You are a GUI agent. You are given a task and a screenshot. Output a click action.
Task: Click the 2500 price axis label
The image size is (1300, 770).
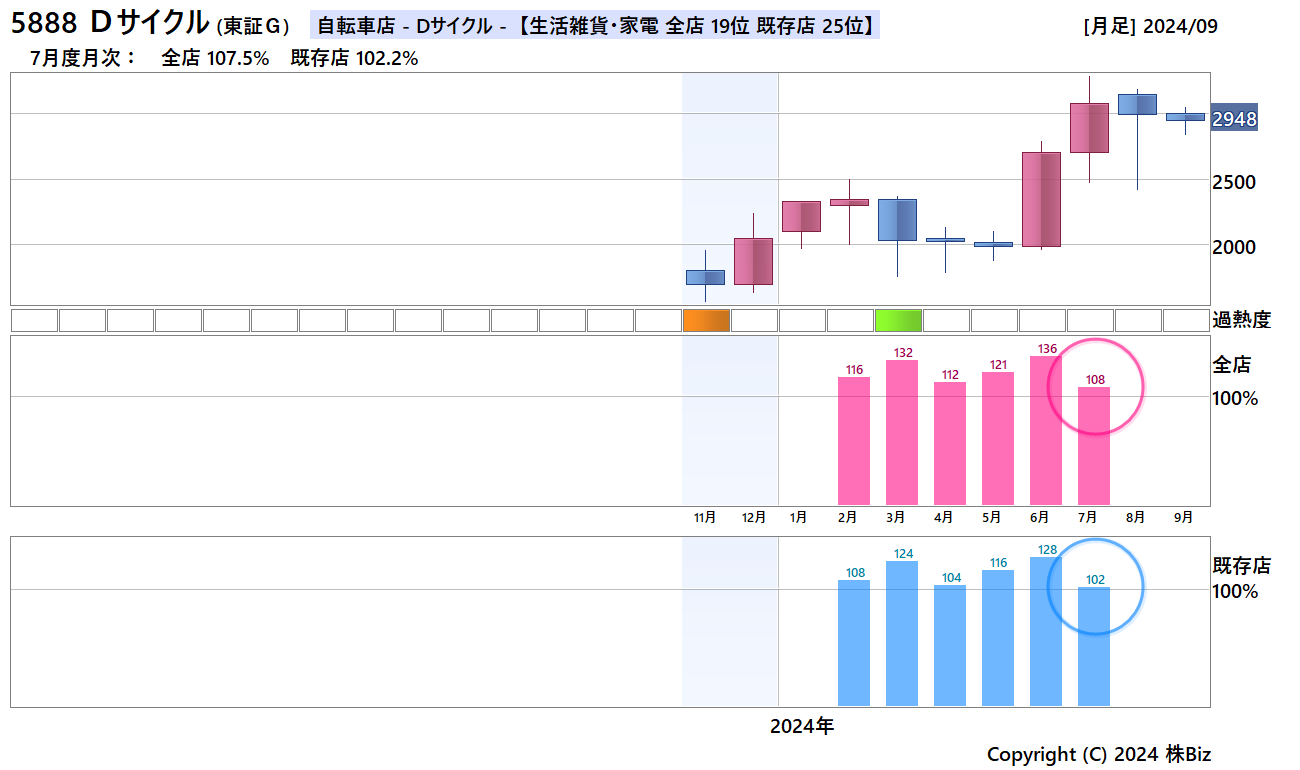1234,182
